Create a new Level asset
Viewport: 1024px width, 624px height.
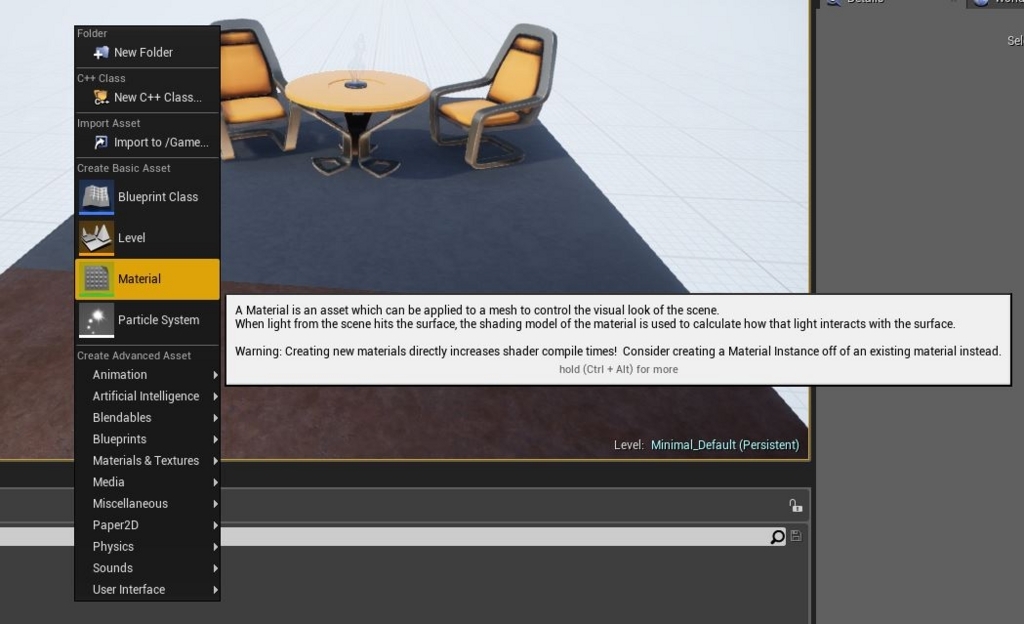[x=147, y=238]
